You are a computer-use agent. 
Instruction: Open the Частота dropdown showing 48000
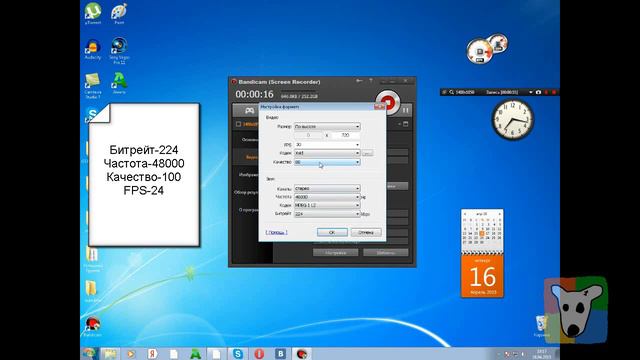click(x=327, y=197)
